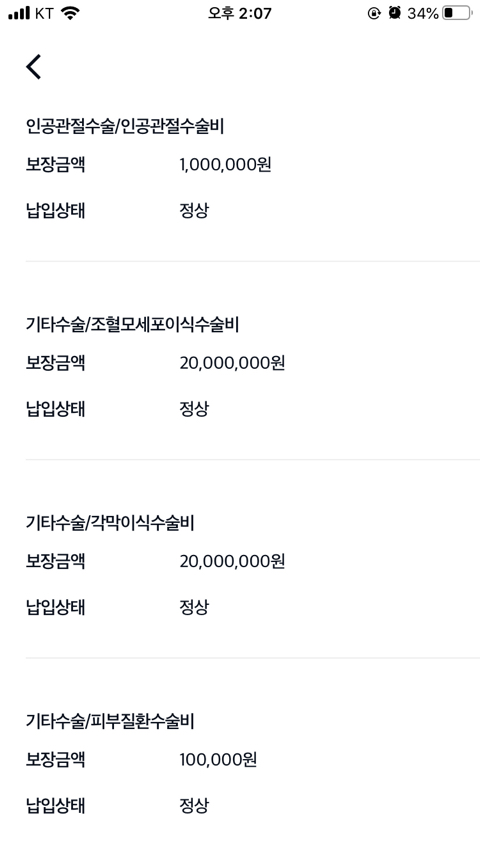The width and height of the screenshot is (480, 854).
Task: Select 20,000,000원 under 각막이식수술비
Action: [x=233, y=561]
